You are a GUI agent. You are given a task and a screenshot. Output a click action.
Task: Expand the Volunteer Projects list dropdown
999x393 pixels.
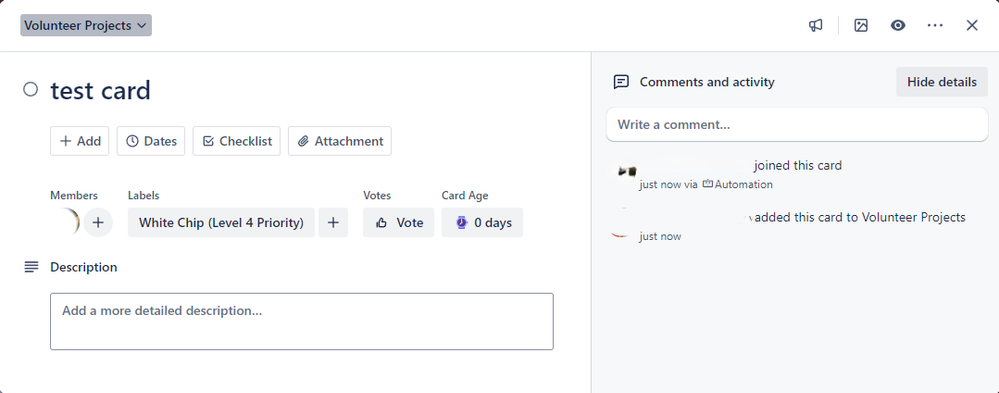86,25
